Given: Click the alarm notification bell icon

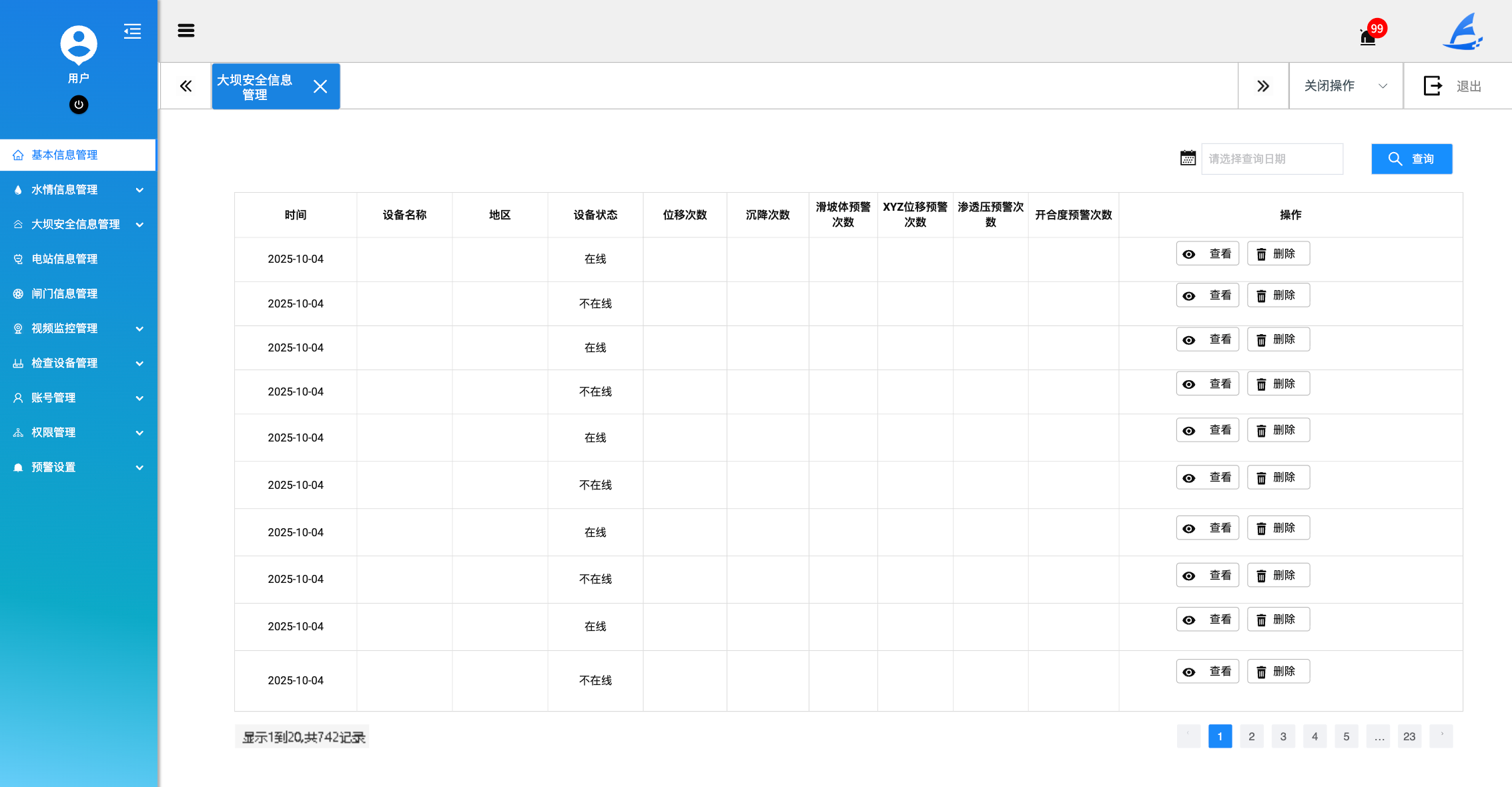Looking at the screenshot, I should 1368,36.
